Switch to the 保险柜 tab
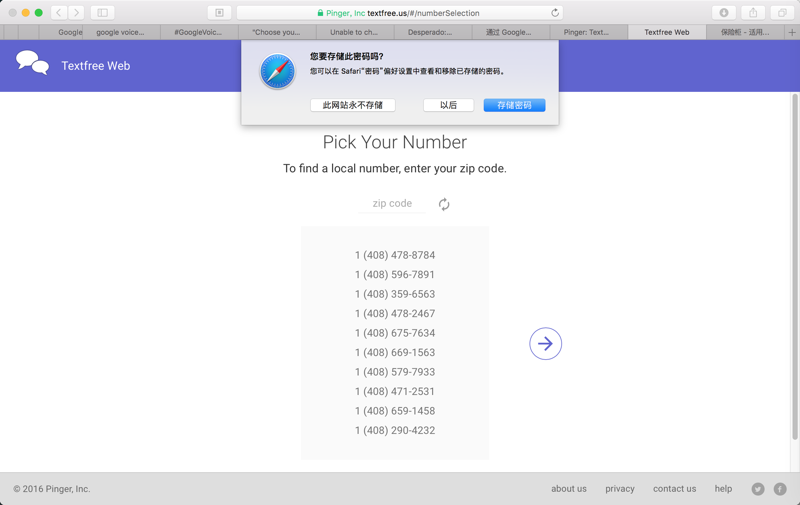 pos(745,32)
